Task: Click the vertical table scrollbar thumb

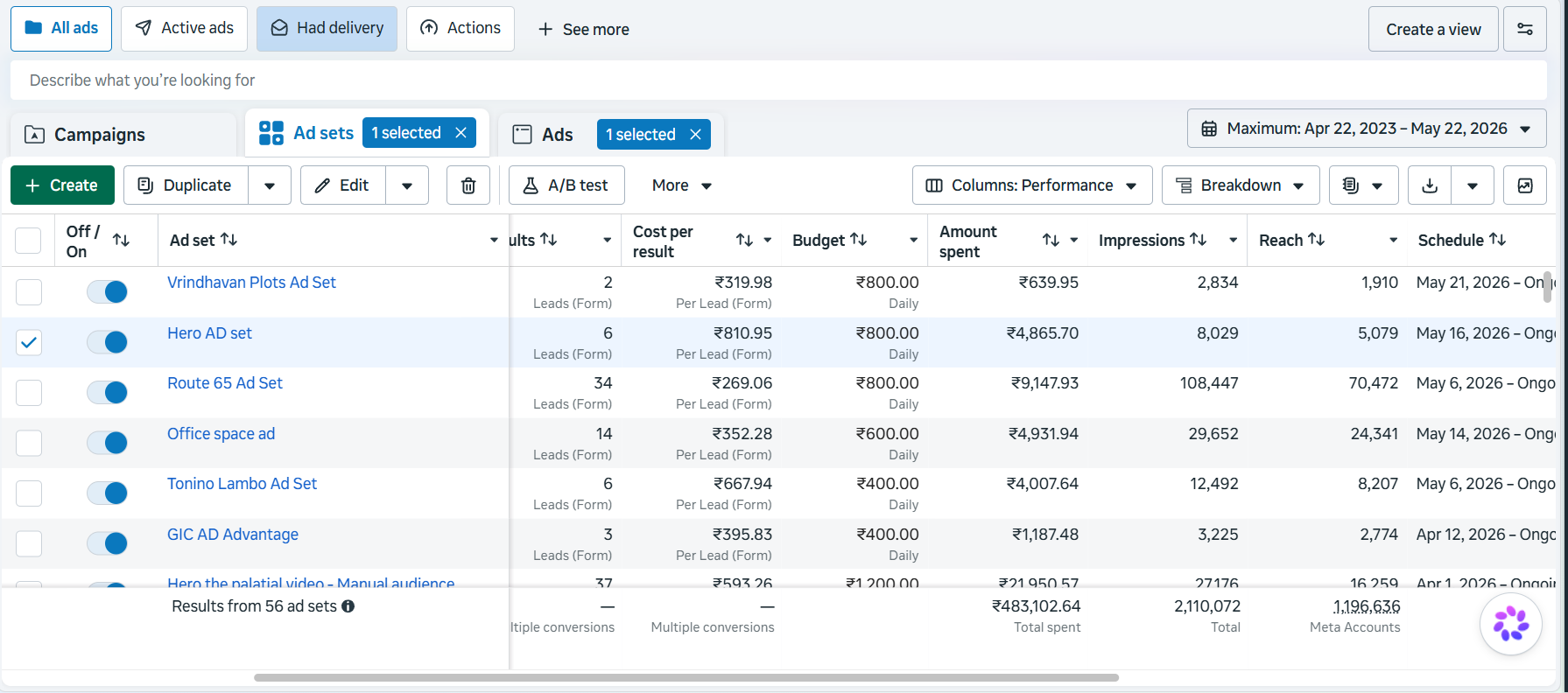Action: point(1547,286)
